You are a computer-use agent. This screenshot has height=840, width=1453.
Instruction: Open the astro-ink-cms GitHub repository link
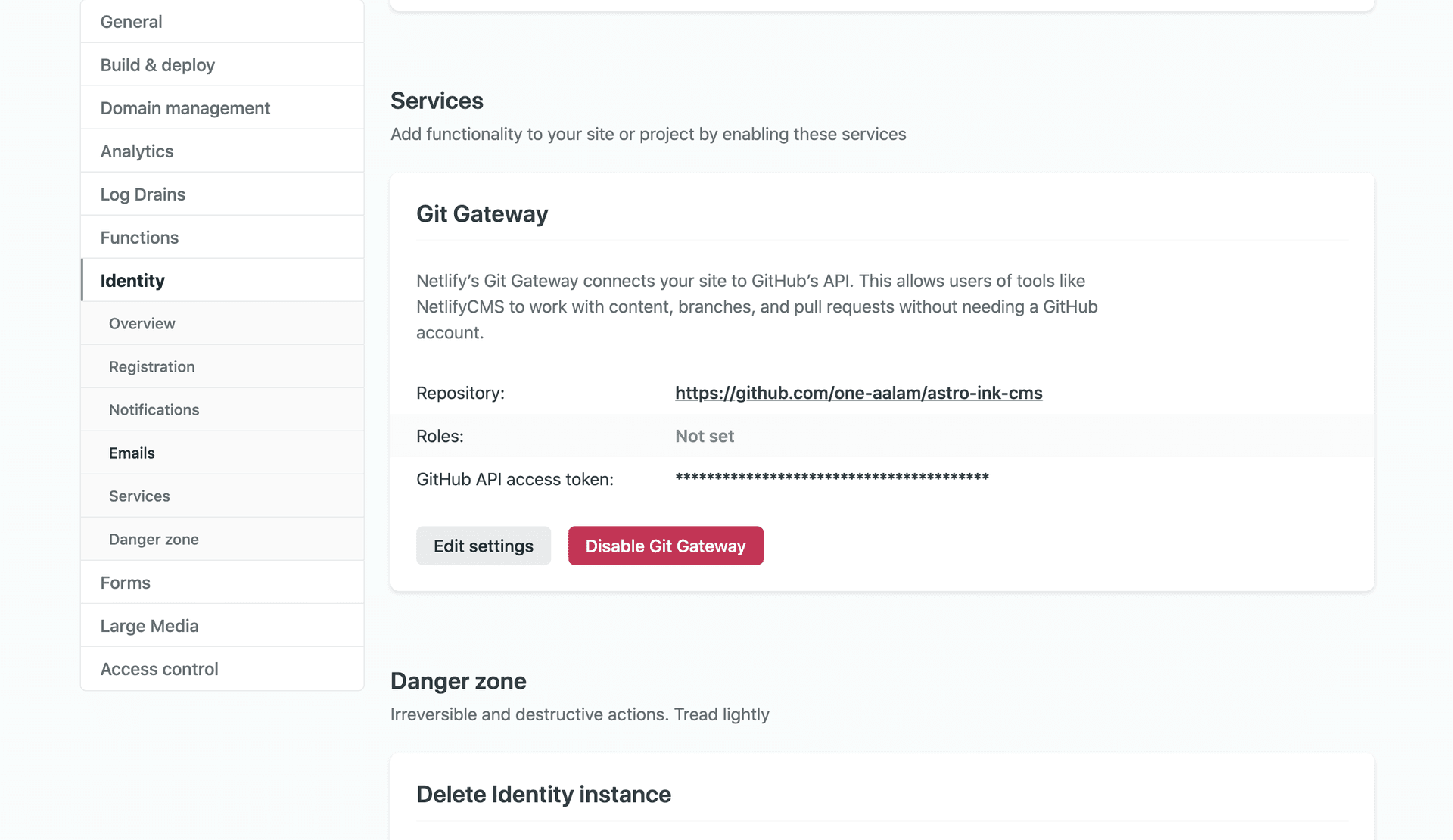point(858,393)
